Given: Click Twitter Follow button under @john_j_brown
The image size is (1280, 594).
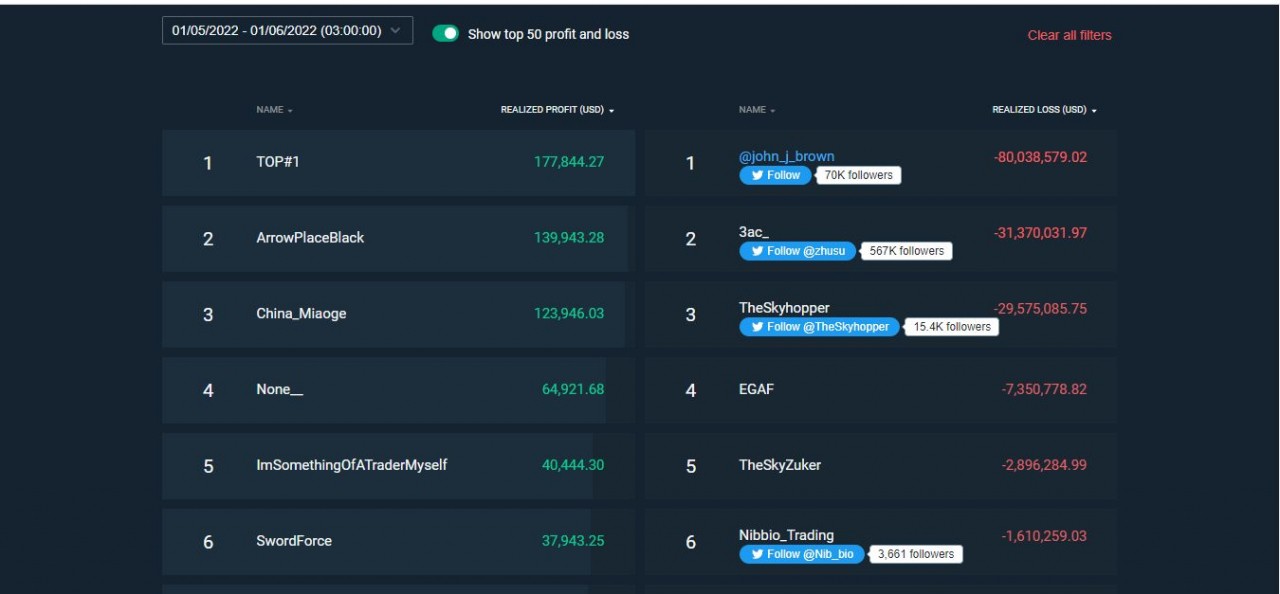Looking at the screenshot, I should pyautogui.click(x=775, y=175).
